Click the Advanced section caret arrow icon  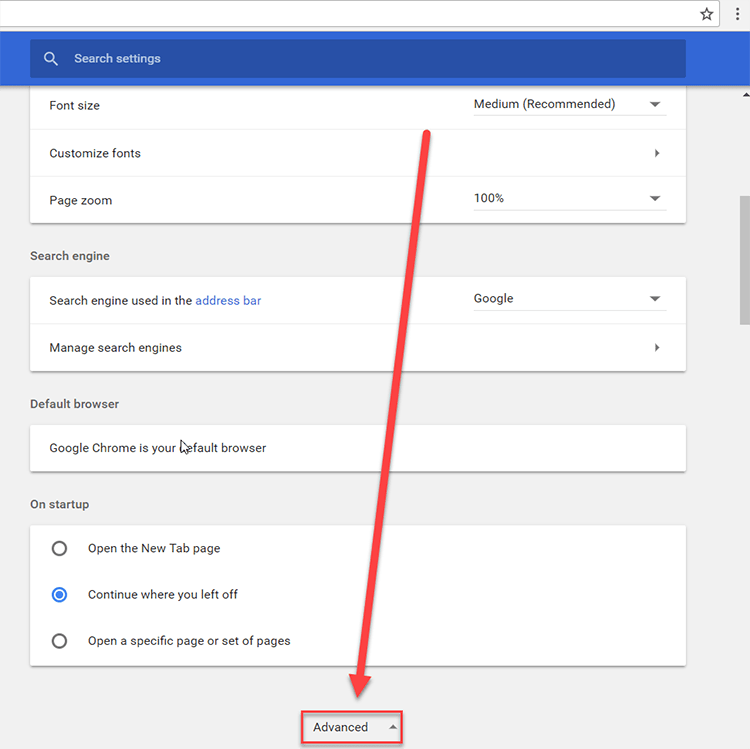(x=393, y=727)
